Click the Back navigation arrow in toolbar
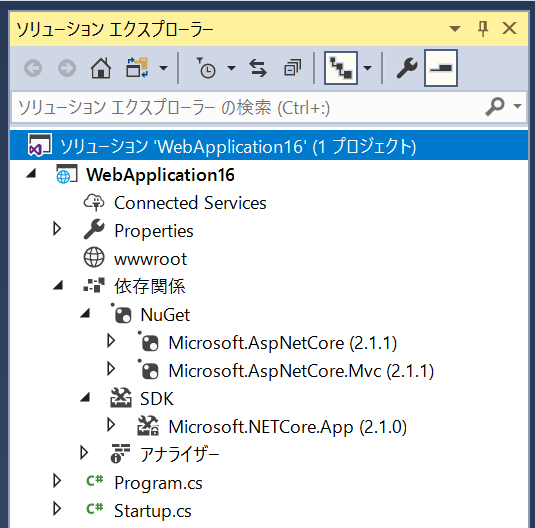The image size is (535, 528). pos(33,68)
